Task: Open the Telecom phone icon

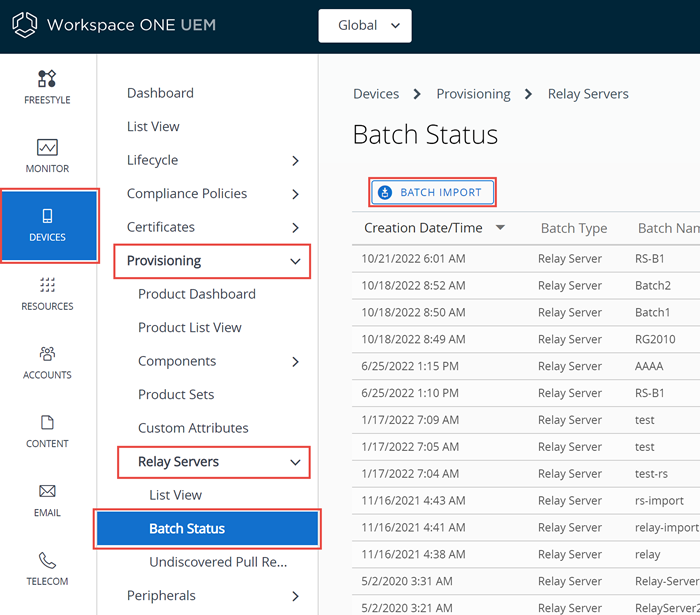Action: [47, 560]
